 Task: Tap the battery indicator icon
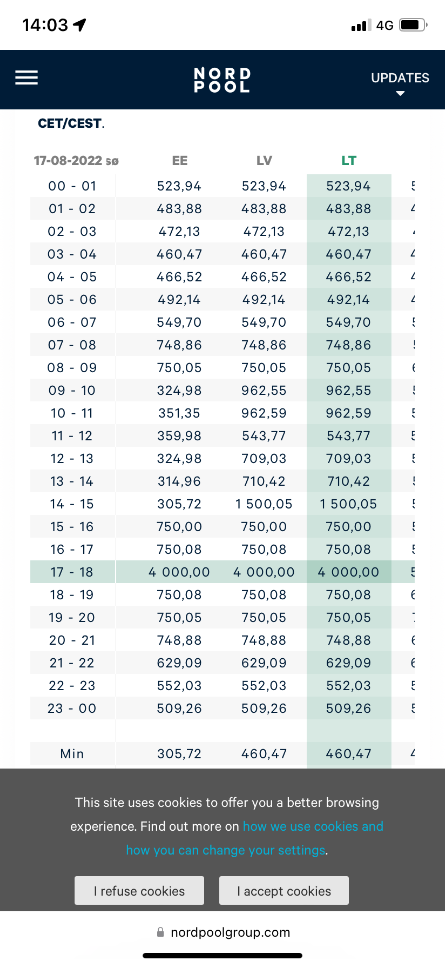pyautogui.click(x=413, y=25)
